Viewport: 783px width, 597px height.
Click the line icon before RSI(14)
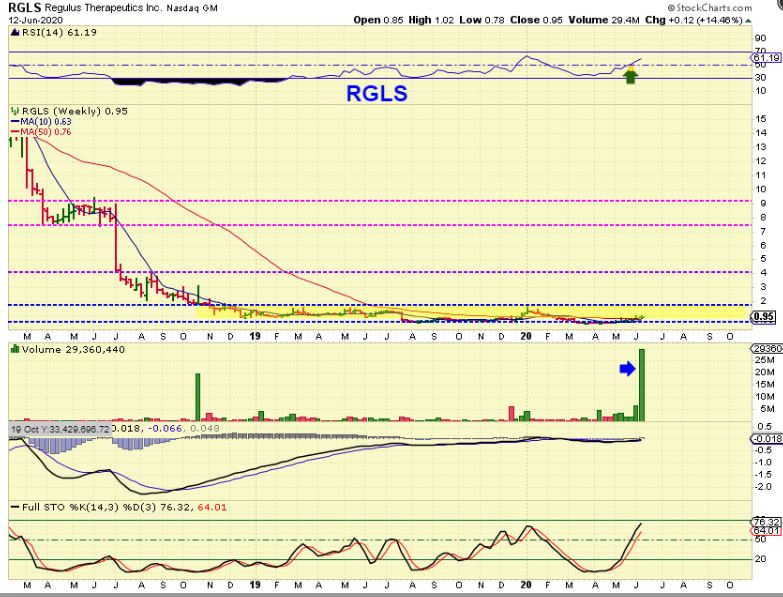(x=14, y=32)
